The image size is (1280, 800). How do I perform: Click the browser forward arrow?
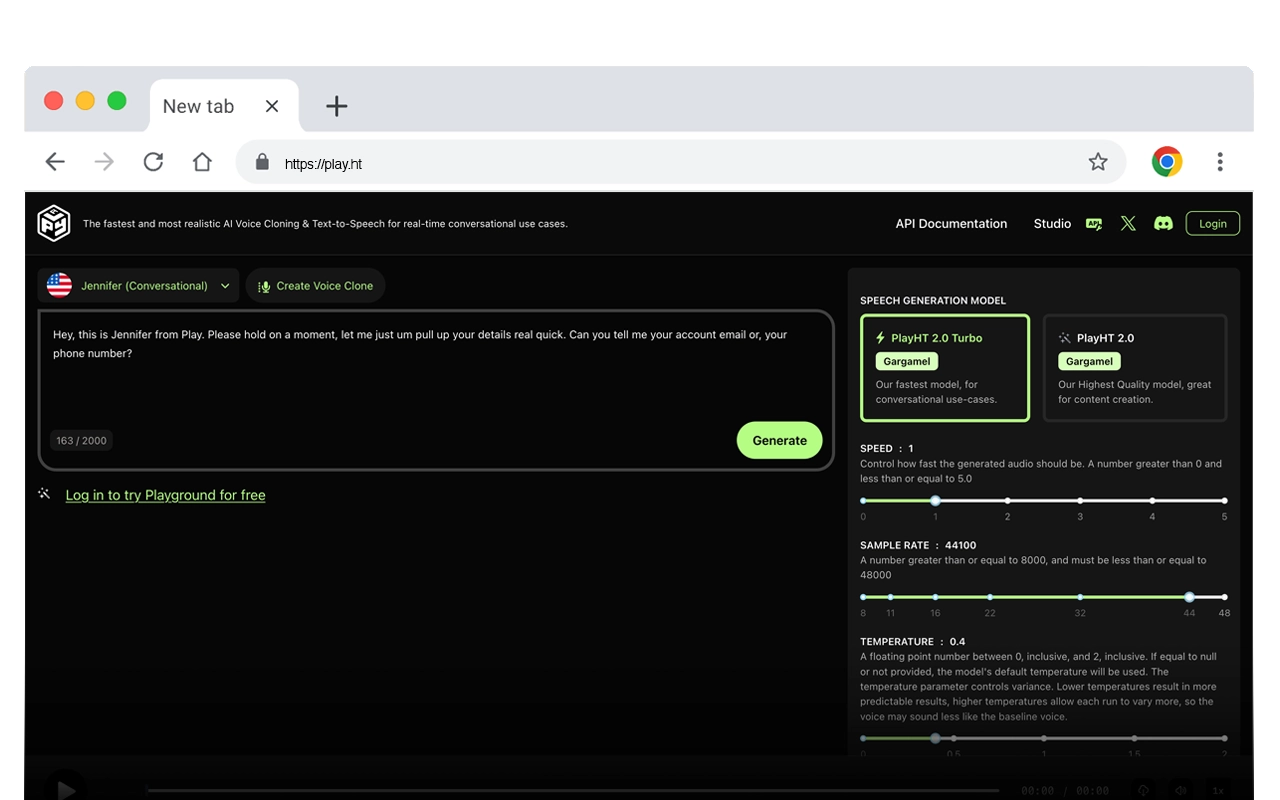coord(104,162)
